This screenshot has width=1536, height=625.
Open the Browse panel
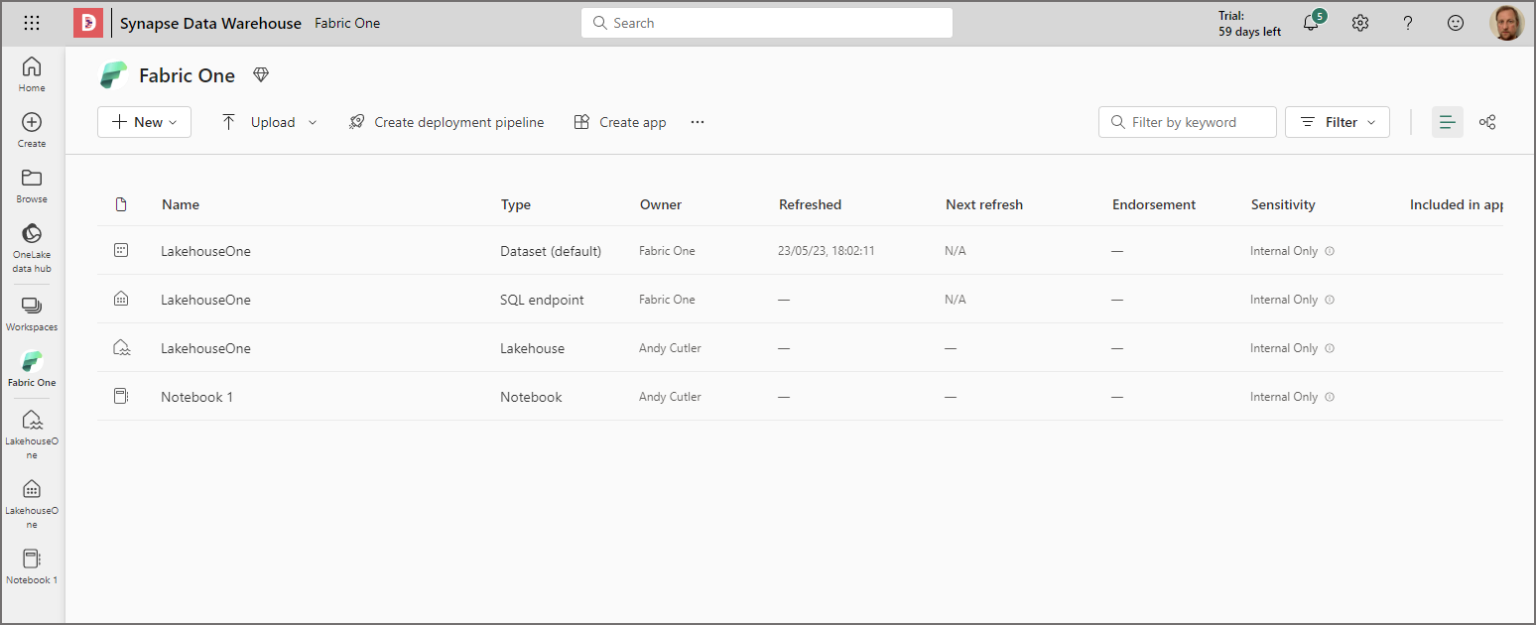[31, 180]
